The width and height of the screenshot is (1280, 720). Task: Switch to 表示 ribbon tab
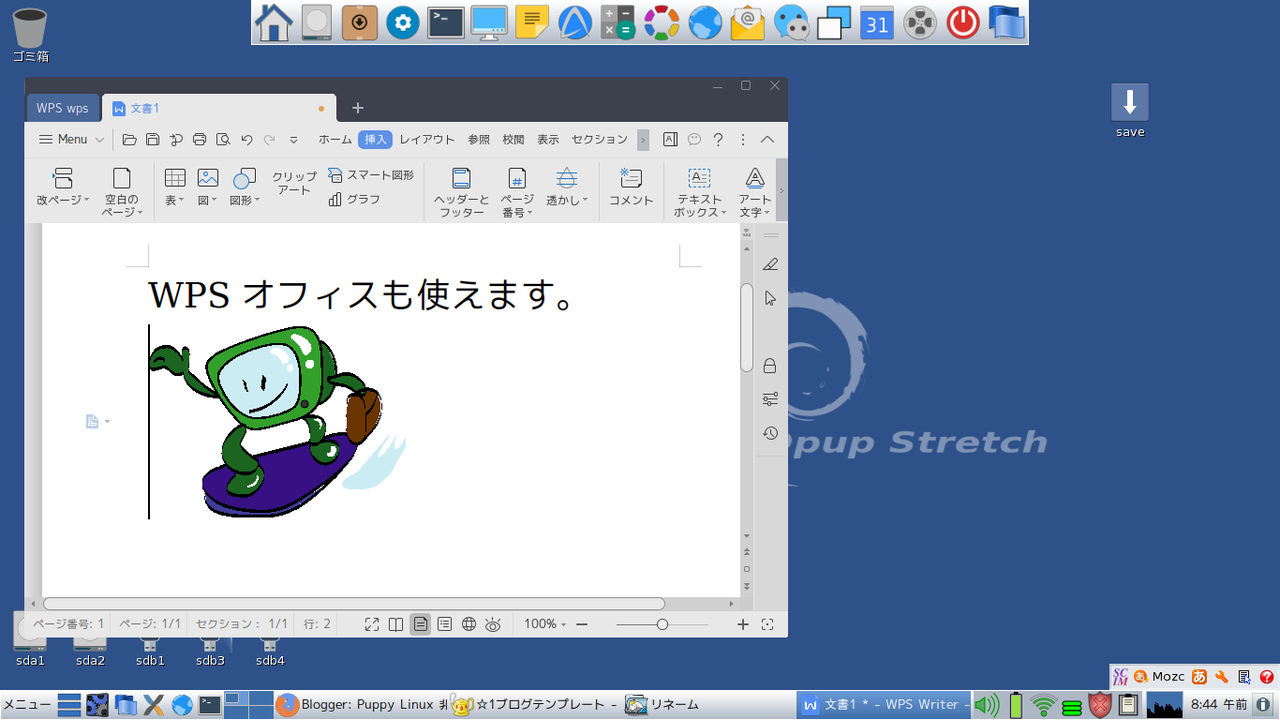click(548, 139)
